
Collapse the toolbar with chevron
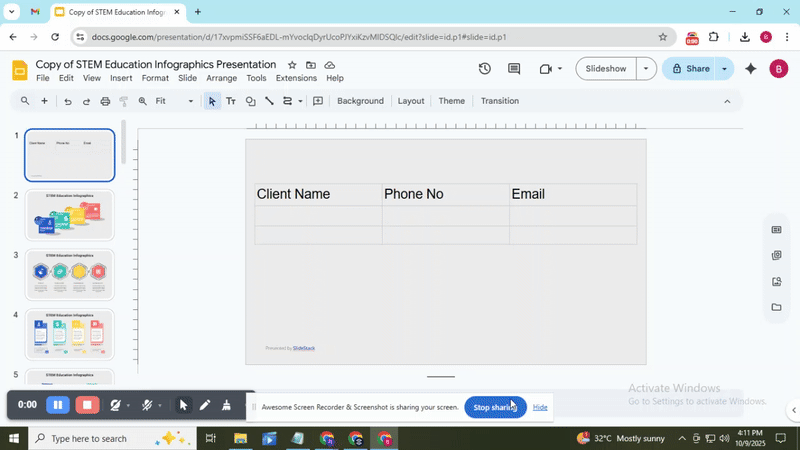click(x=727, y=101)
